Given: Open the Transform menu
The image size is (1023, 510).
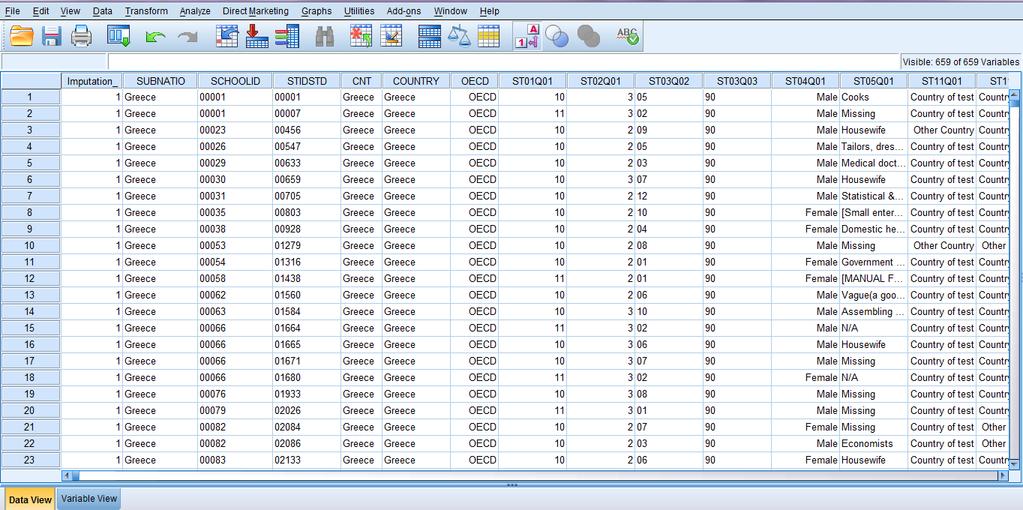Looking at the screenshot, I should tap(146, 11).
